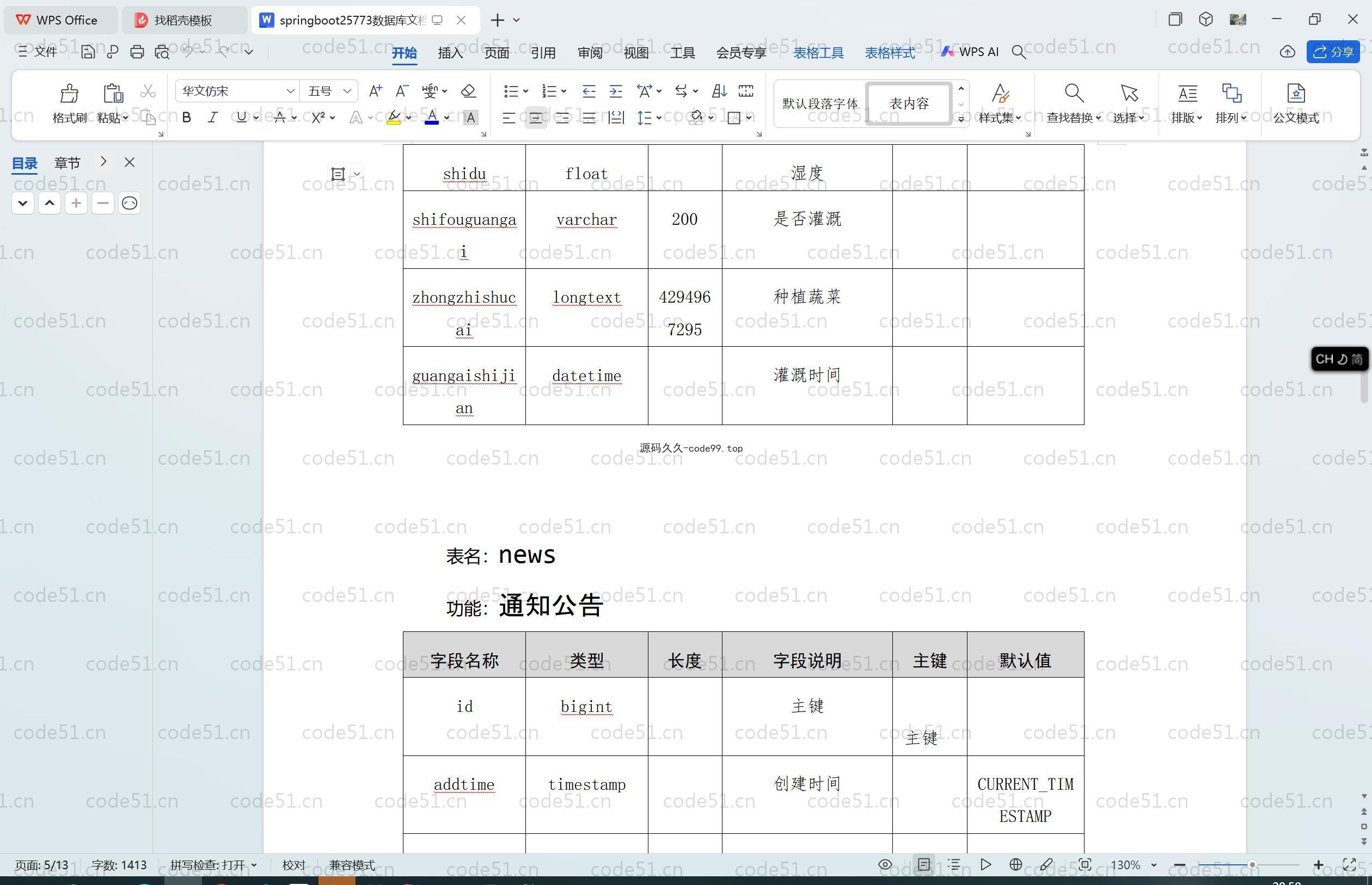Click the vertical scrollbar thumb
The height and width of the screenshot is (885, 1372).
point(1364,388)
